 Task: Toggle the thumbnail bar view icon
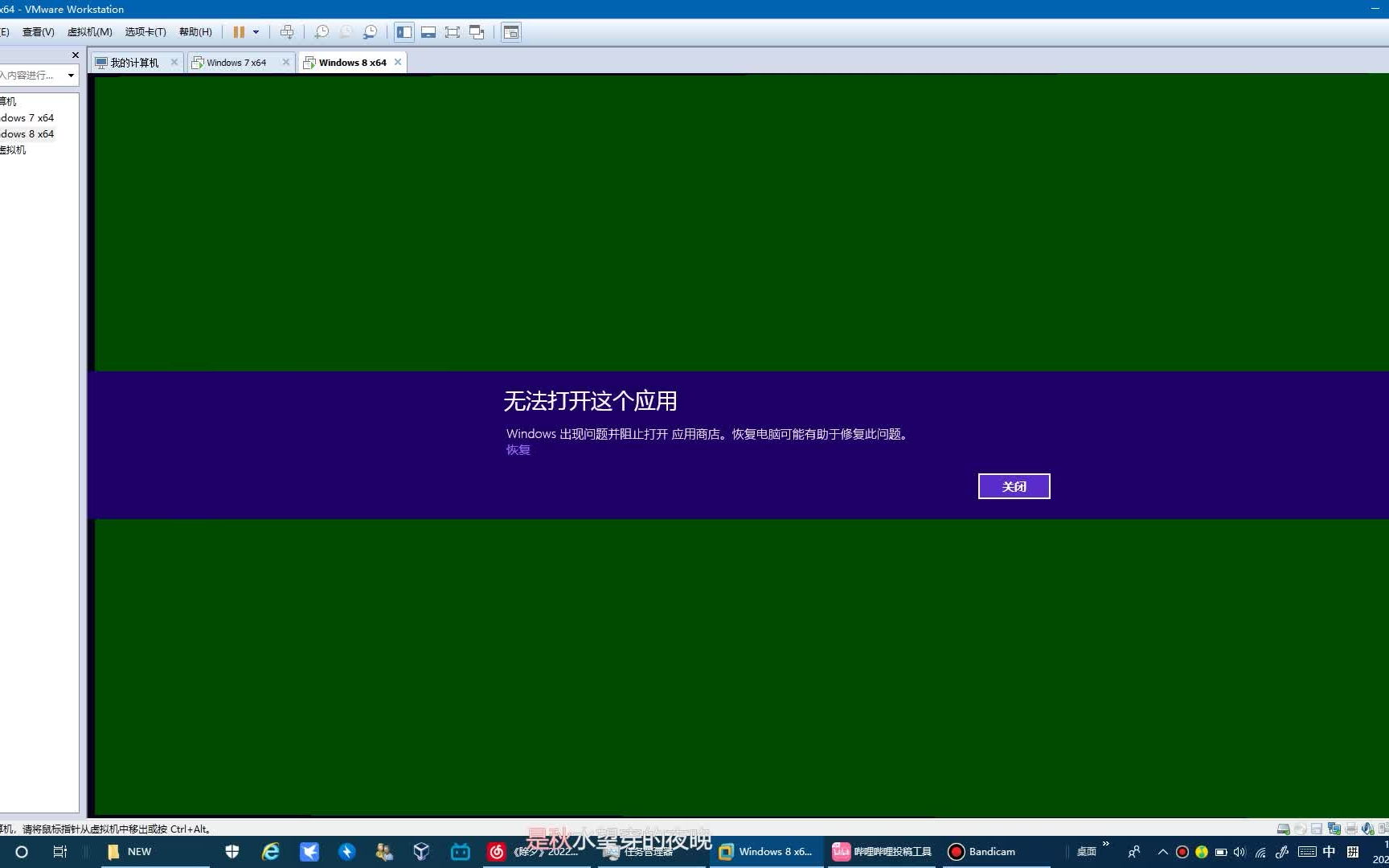click(428, 32)
